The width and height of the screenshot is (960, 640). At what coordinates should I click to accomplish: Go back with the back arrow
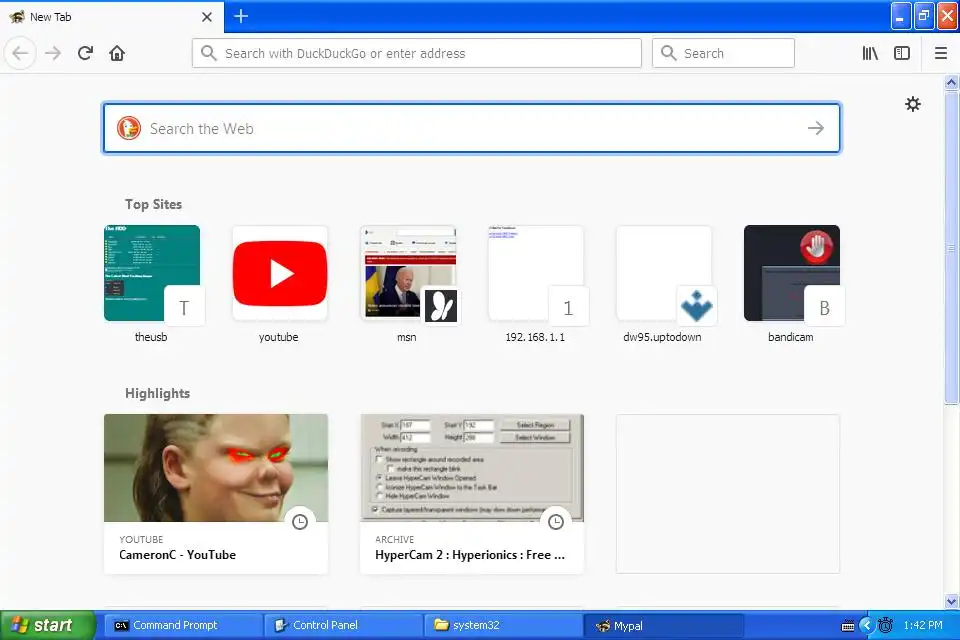pyautogui.click(x=20, y=53)
